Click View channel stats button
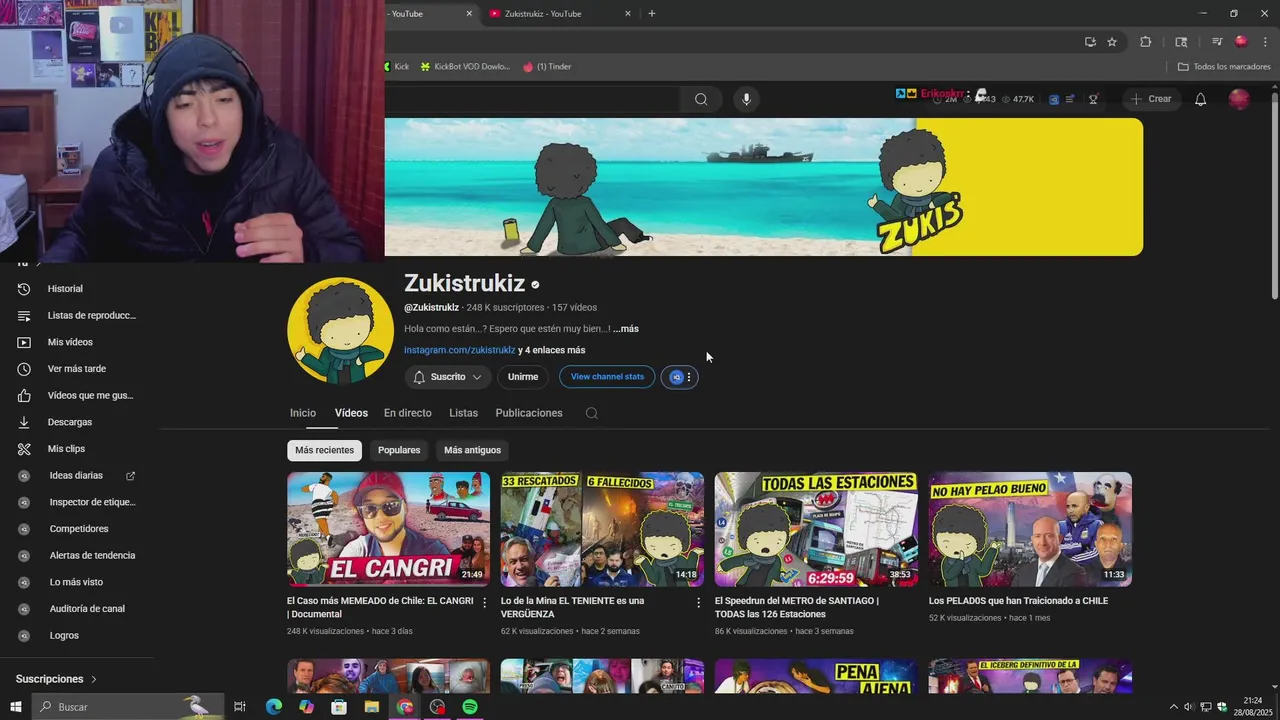The image size is (1280, 720). [x=607, y=377]
